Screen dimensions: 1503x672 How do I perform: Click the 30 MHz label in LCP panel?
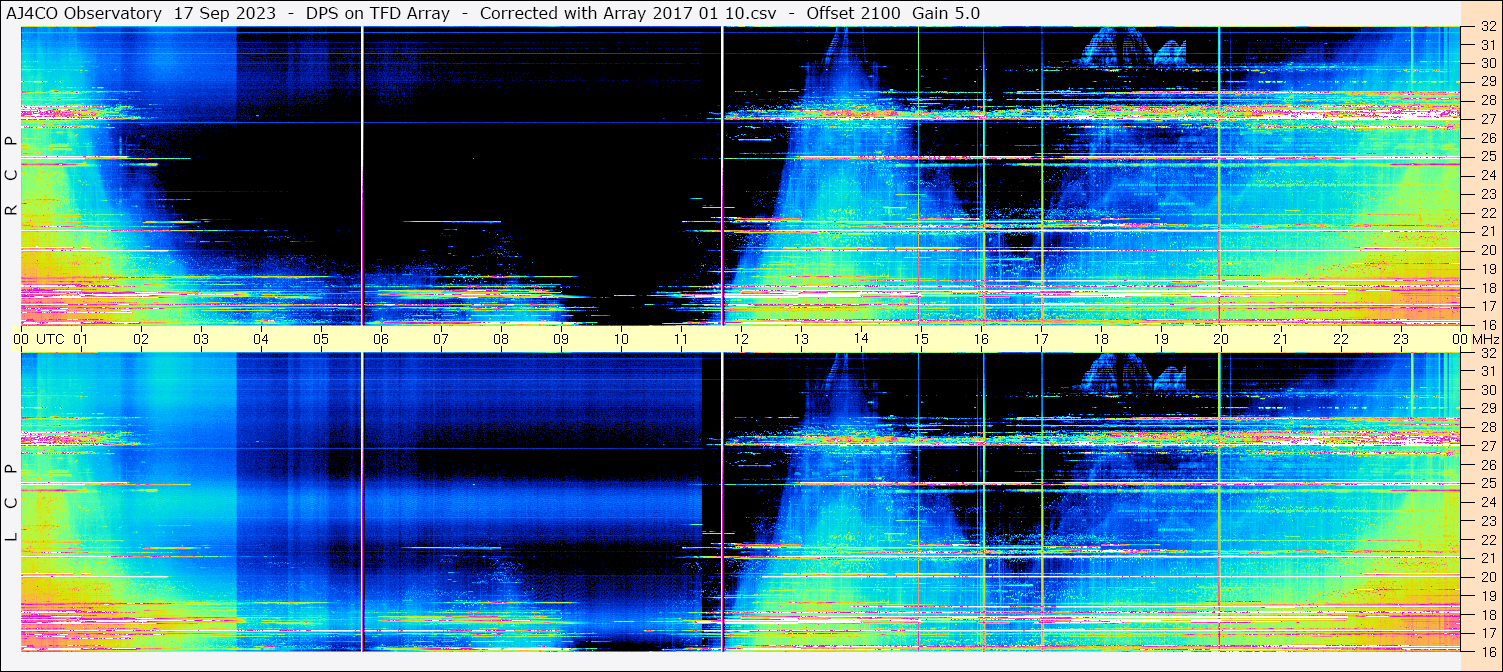pyautogui.click(x=1486, y=390)
